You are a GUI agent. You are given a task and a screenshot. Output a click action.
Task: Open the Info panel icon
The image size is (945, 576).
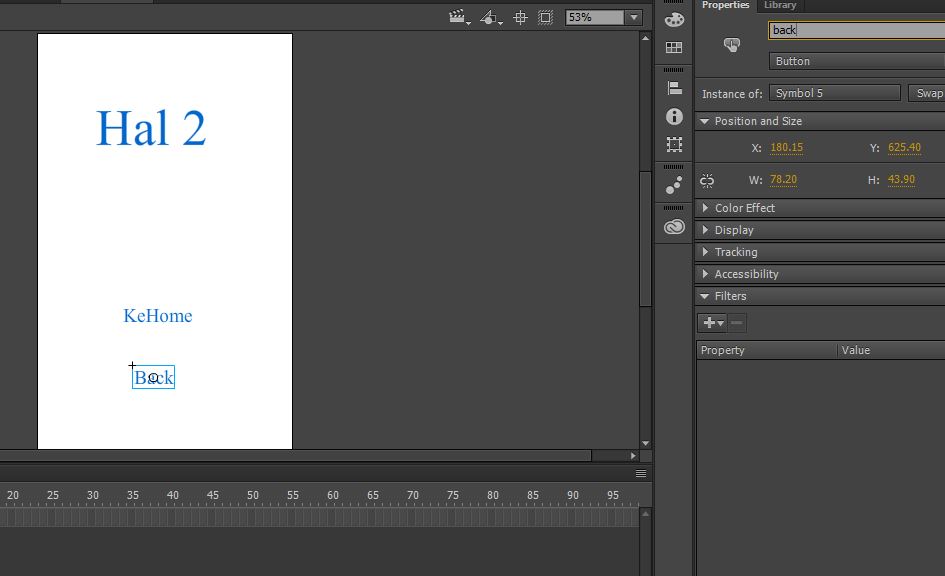[x=674, y=116]
